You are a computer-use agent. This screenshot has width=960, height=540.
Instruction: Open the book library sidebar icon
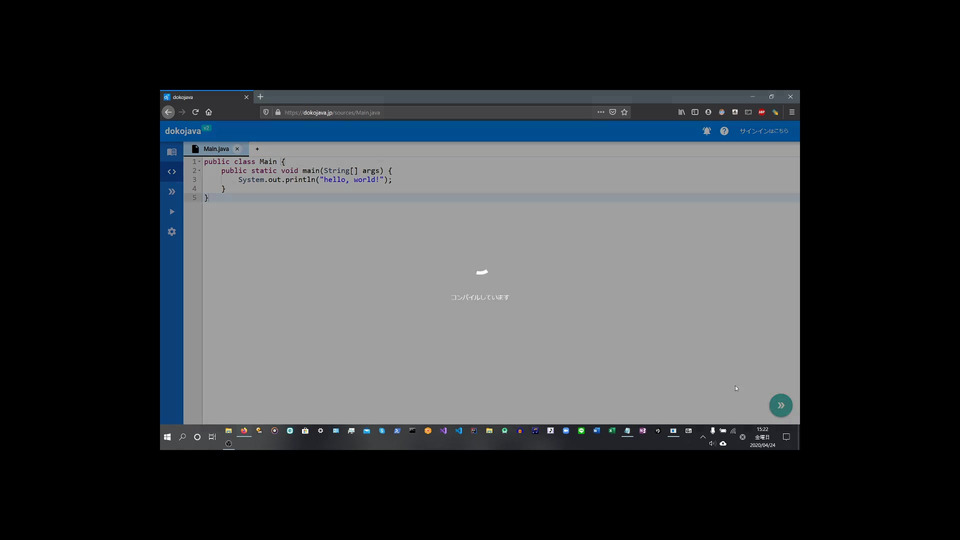(x=171, y=152)
